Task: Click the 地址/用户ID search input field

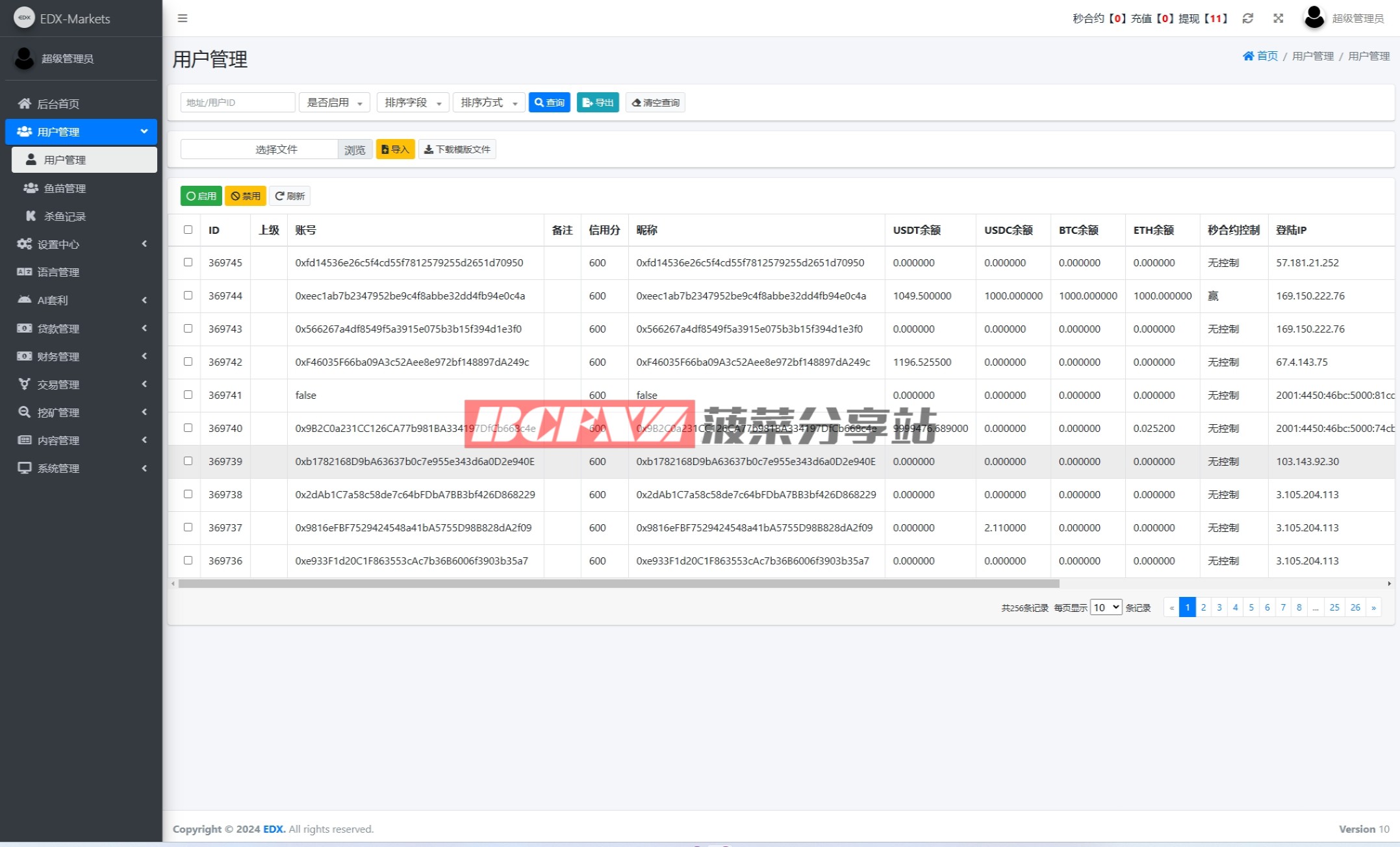Action: [237, 103]
